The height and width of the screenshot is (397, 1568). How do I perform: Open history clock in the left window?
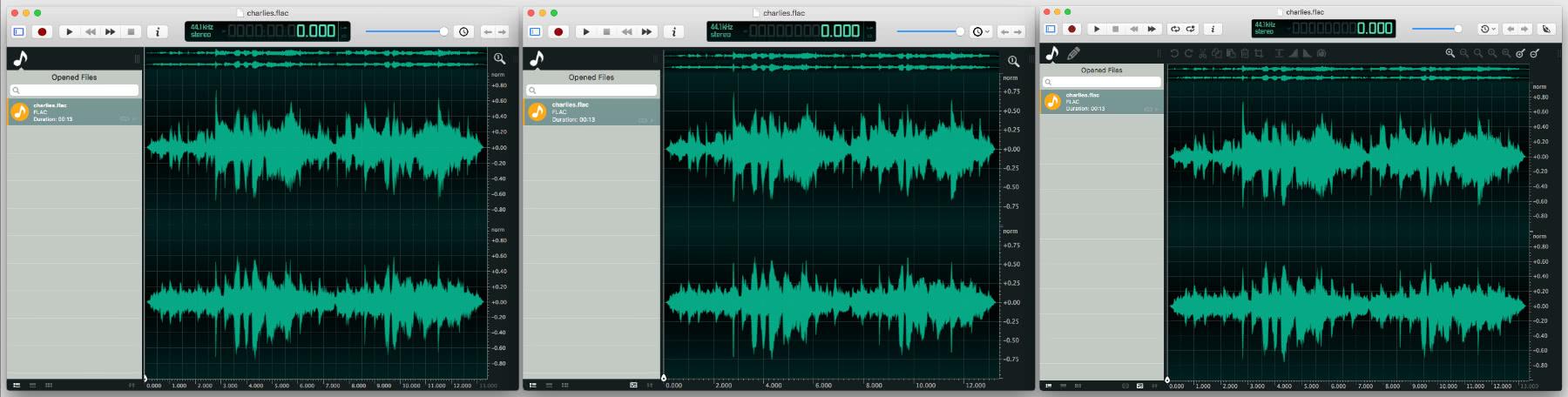coord(464,31)
